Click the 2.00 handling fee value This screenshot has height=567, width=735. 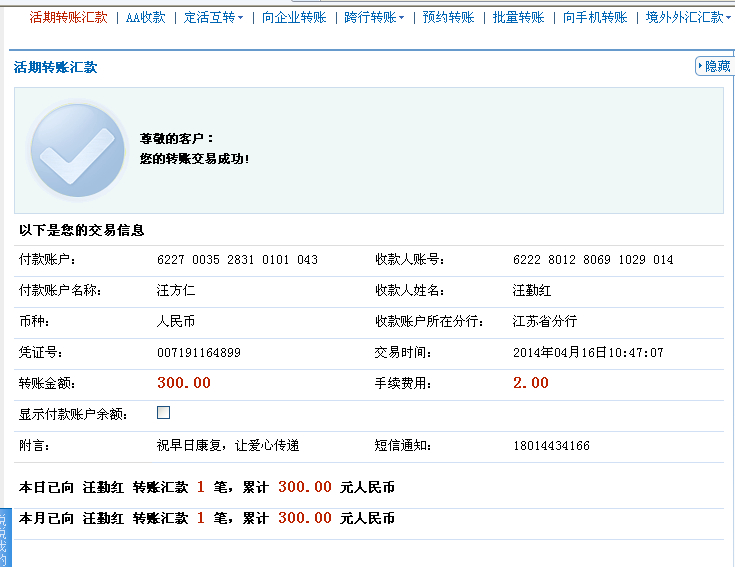click(x=531, y=383)
